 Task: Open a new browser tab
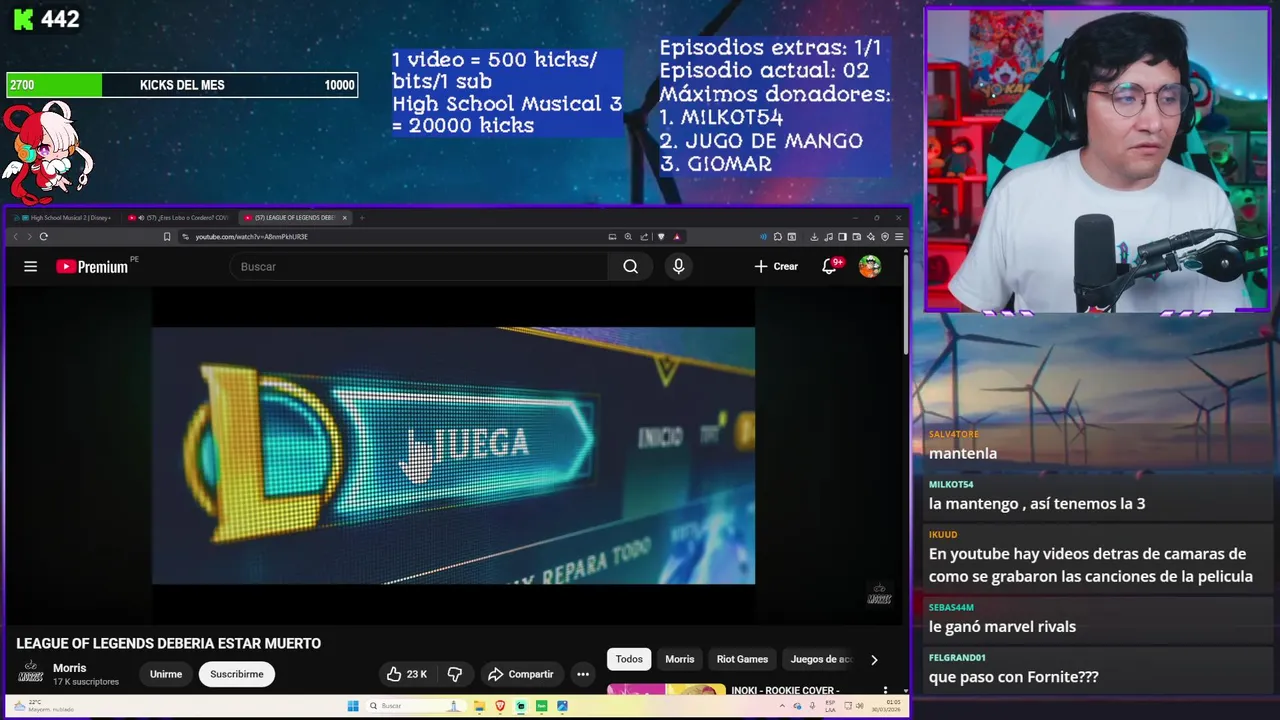[x=362, y=217]
